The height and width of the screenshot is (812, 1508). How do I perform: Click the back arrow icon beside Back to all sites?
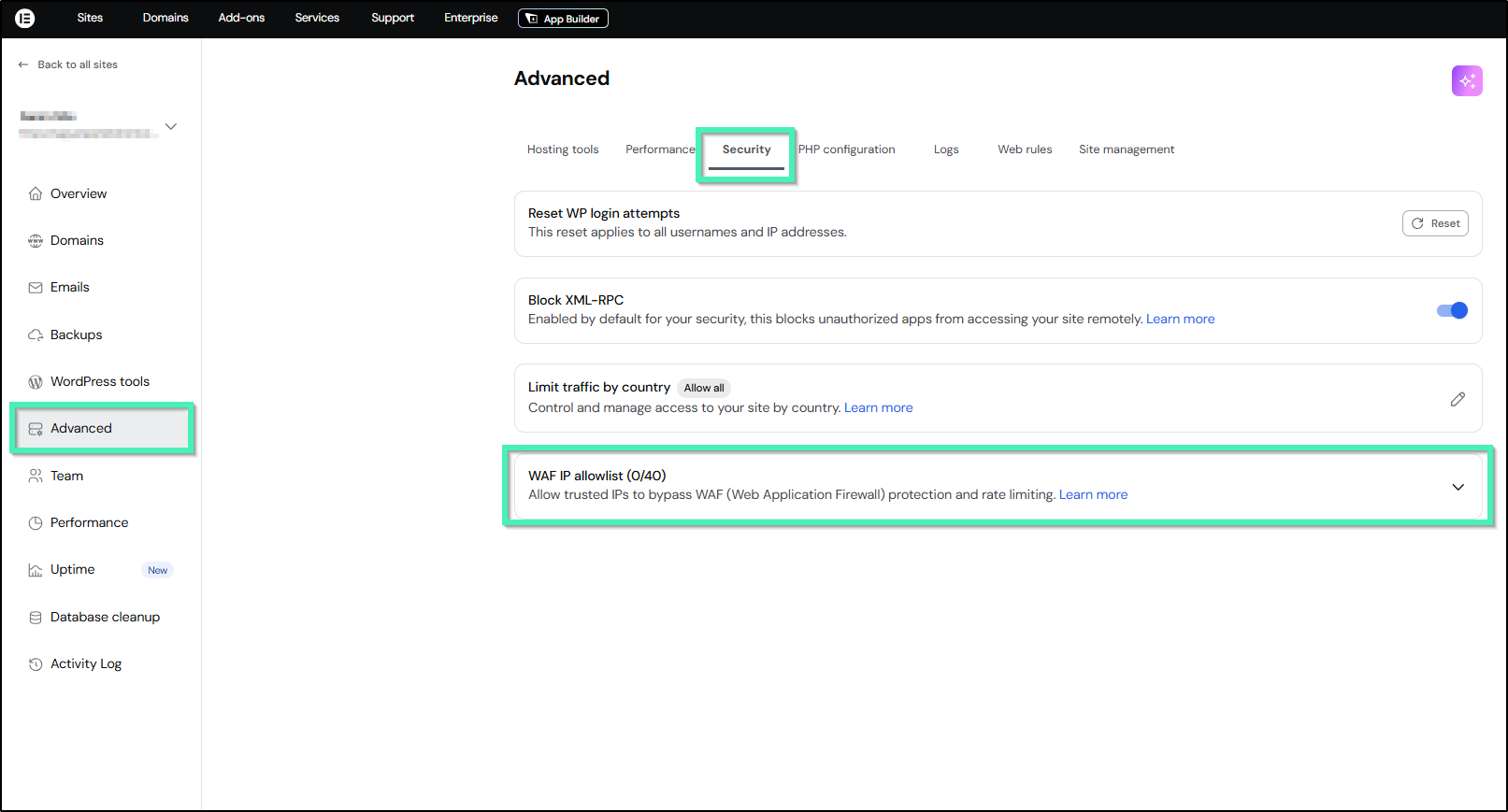click(23, 64)
